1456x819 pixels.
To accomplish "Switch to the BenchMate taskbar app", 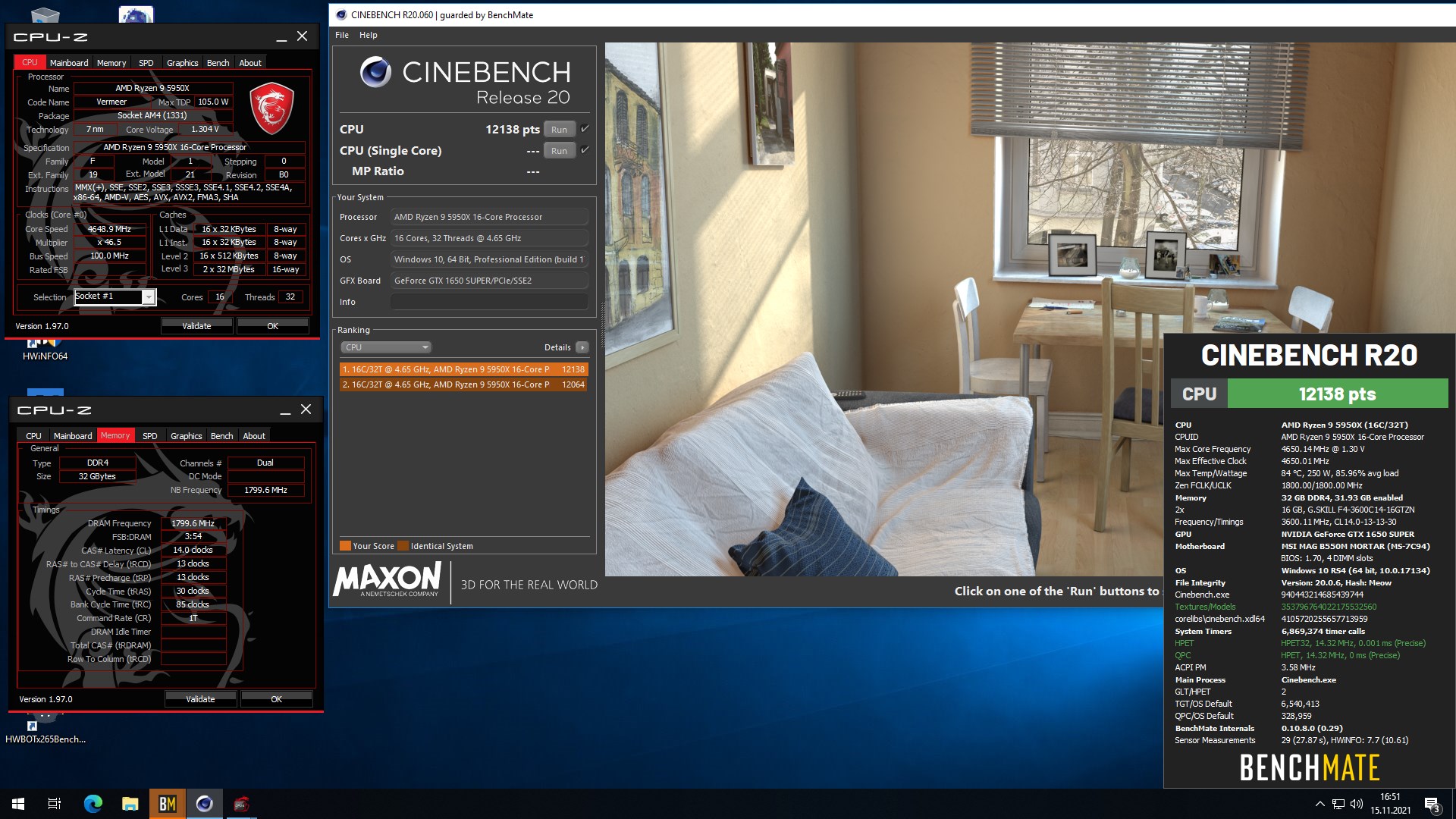I will click(x=167, y=804).
